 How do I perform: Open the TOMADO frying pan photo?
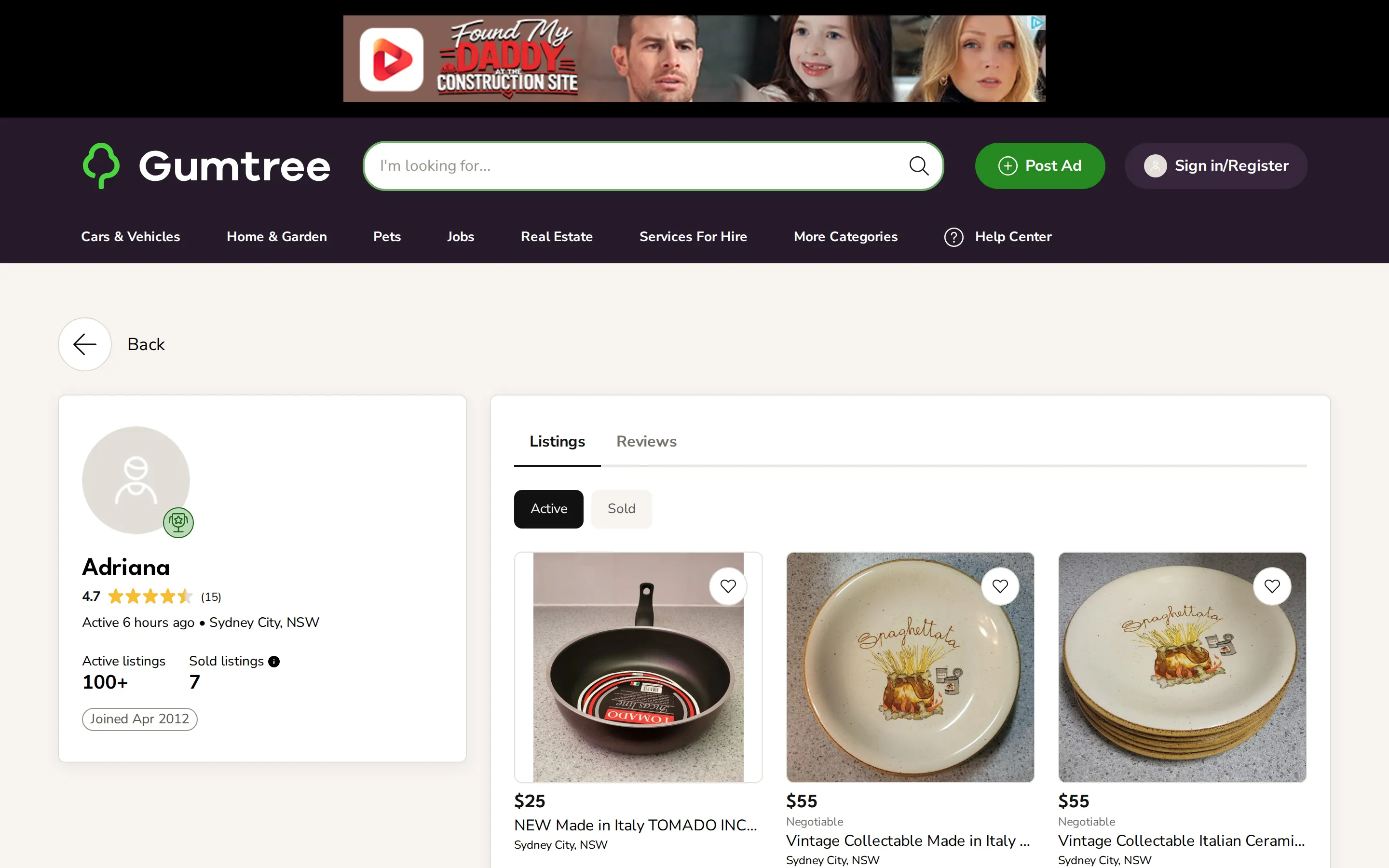click(638, 667)
